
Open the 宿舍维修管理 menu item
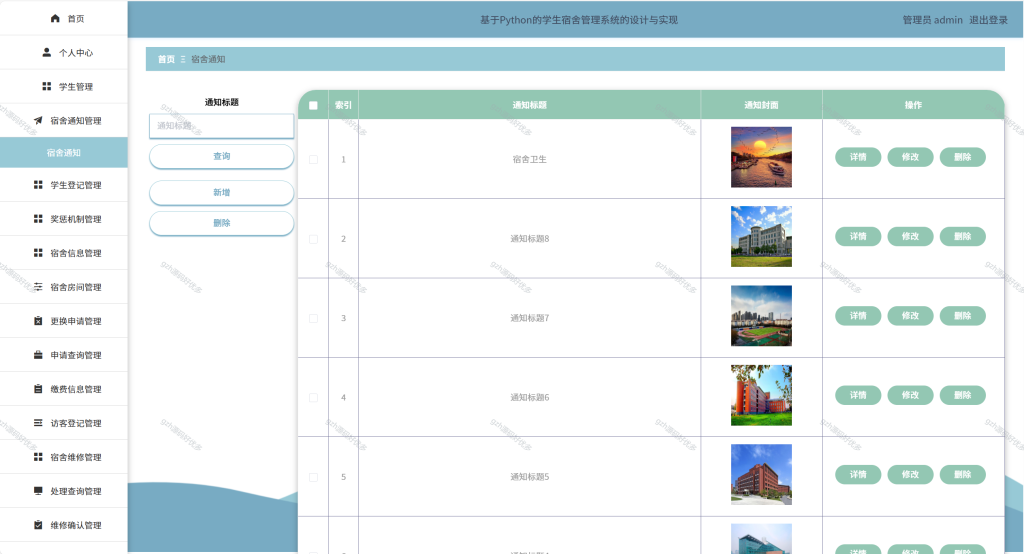coord(64,457)
